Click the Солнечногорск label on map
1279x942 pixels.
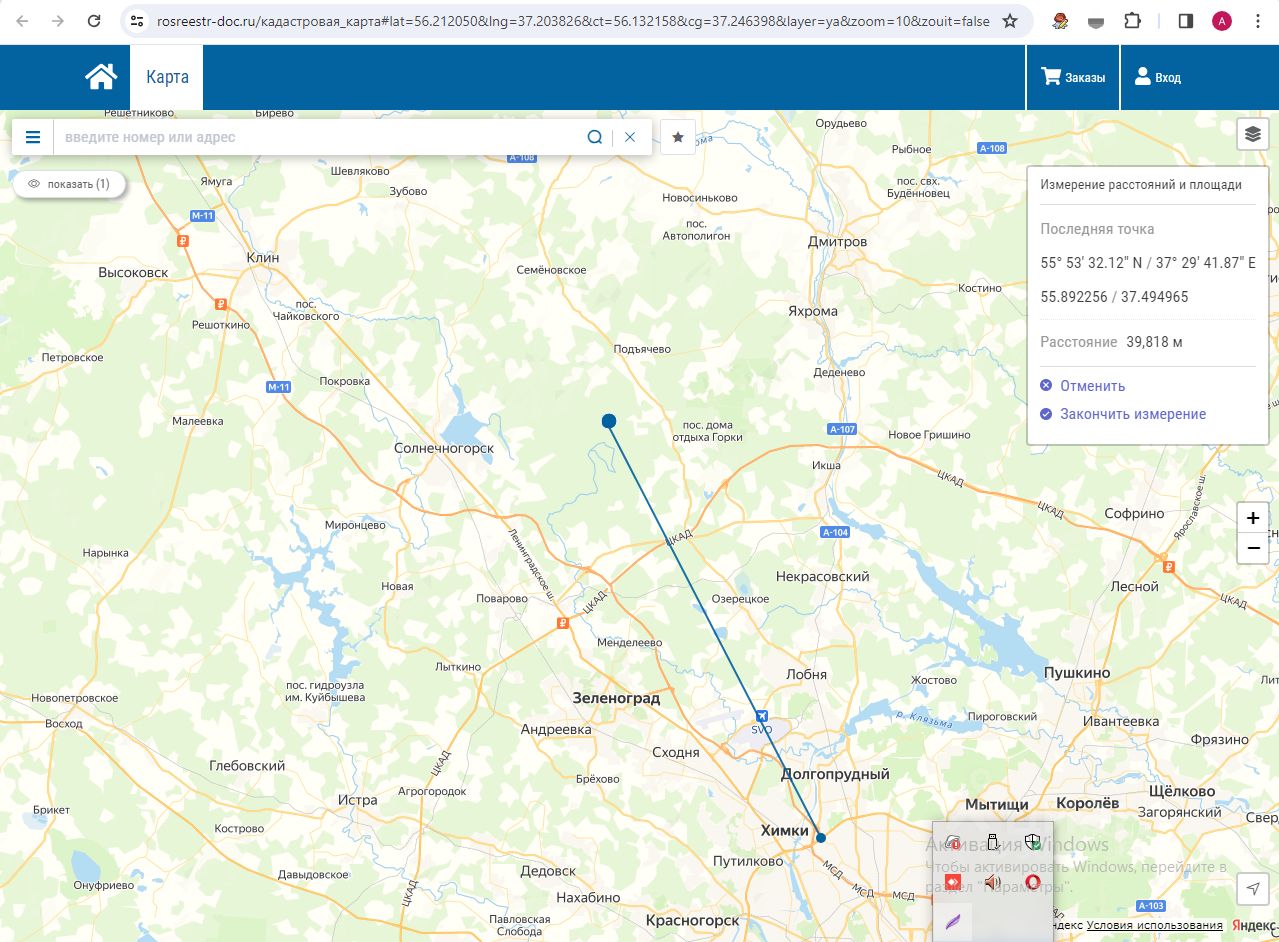444,448
